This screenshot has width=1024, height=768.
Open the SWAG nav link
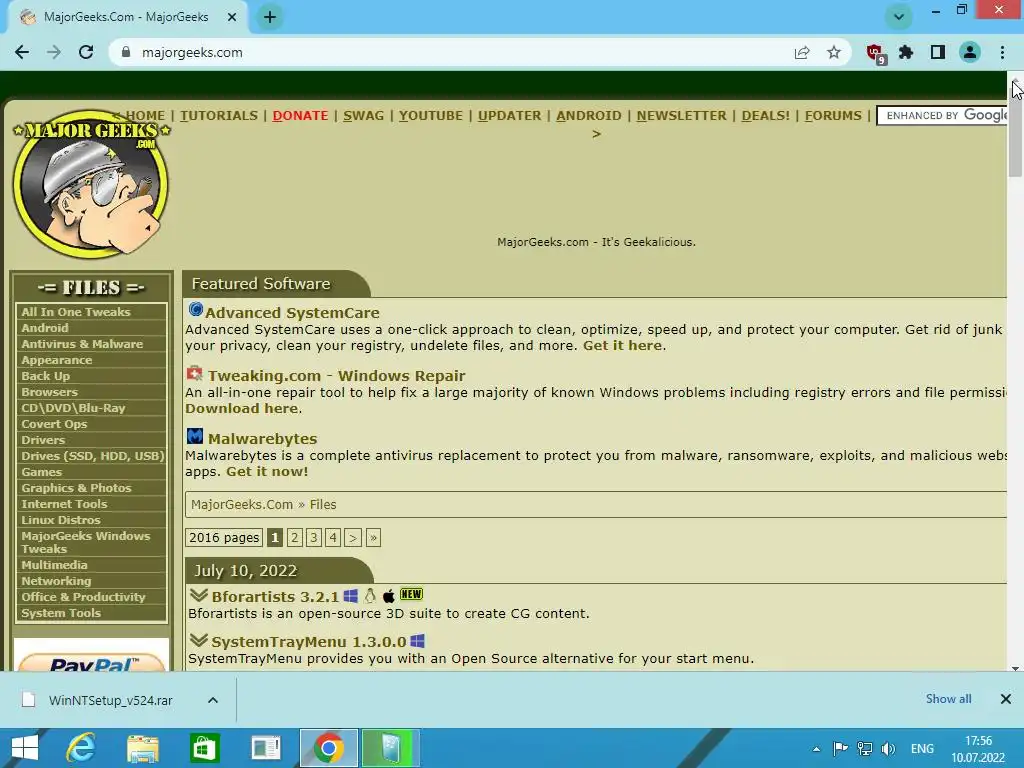pyautogui.click(x=364, y=116)
